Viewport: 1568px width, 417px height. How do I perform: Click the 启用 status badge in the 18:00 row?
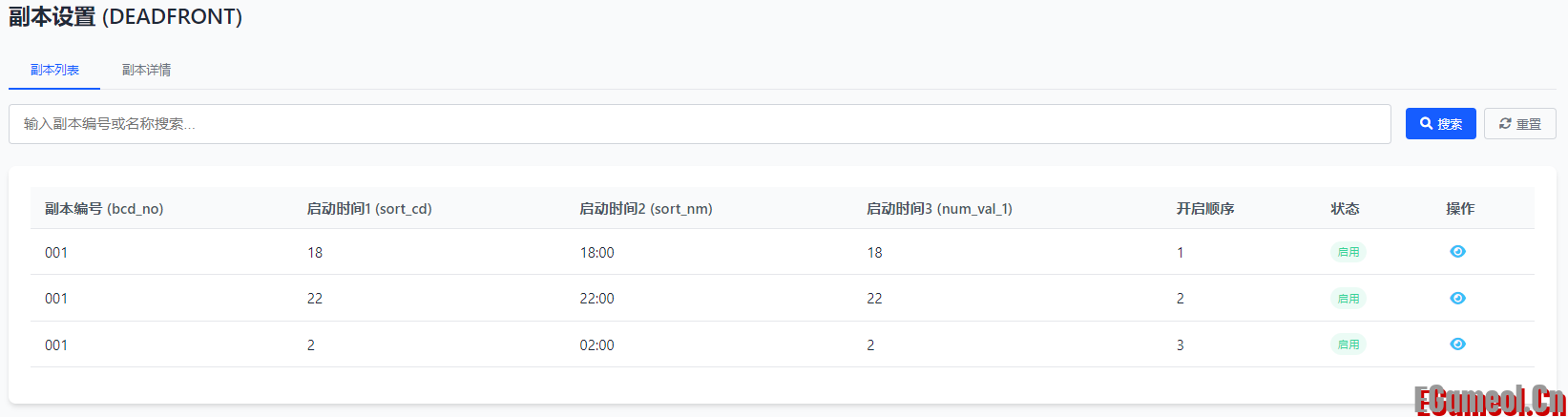1348,252
